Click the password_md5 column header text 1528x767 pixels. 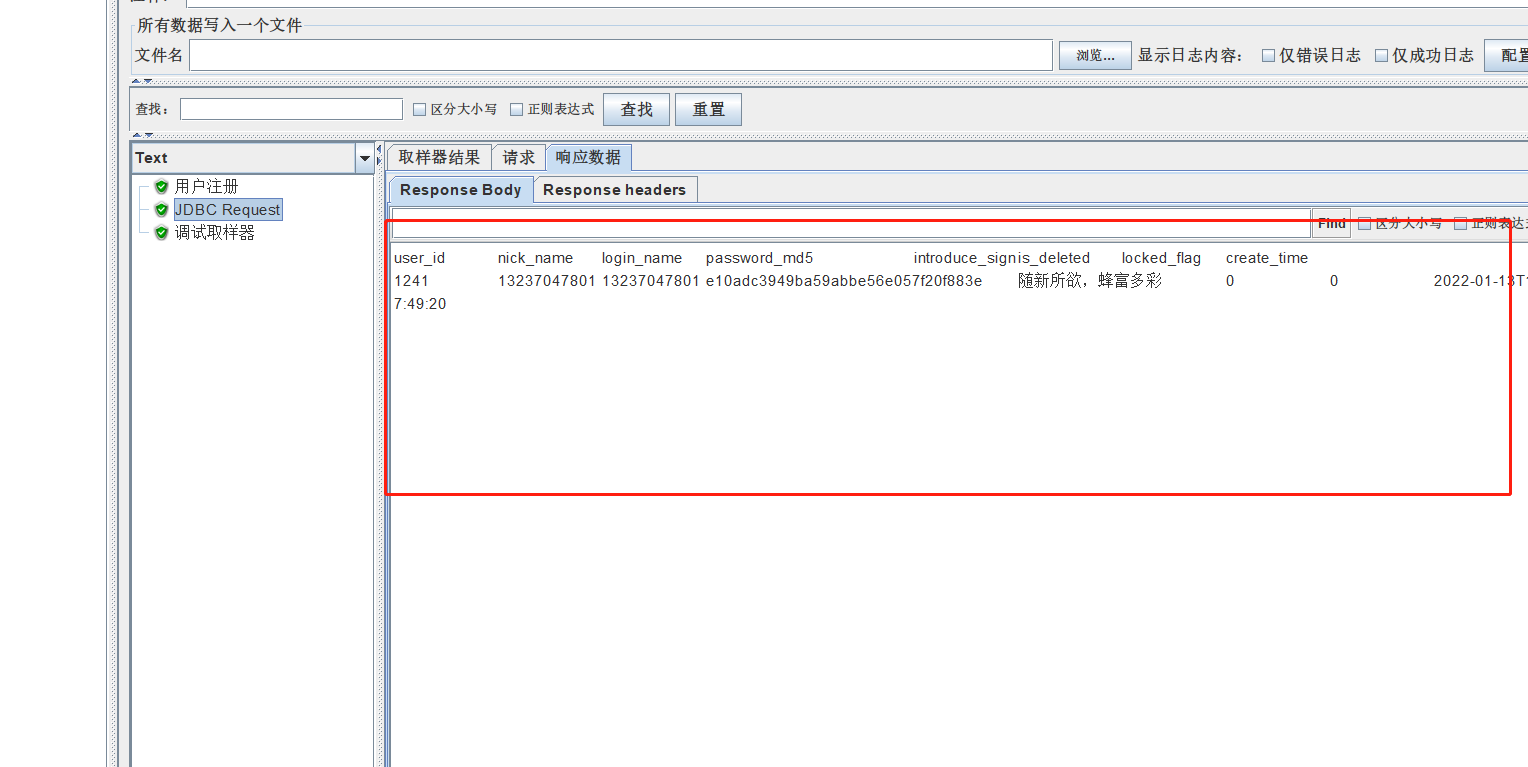click(760, 258)
